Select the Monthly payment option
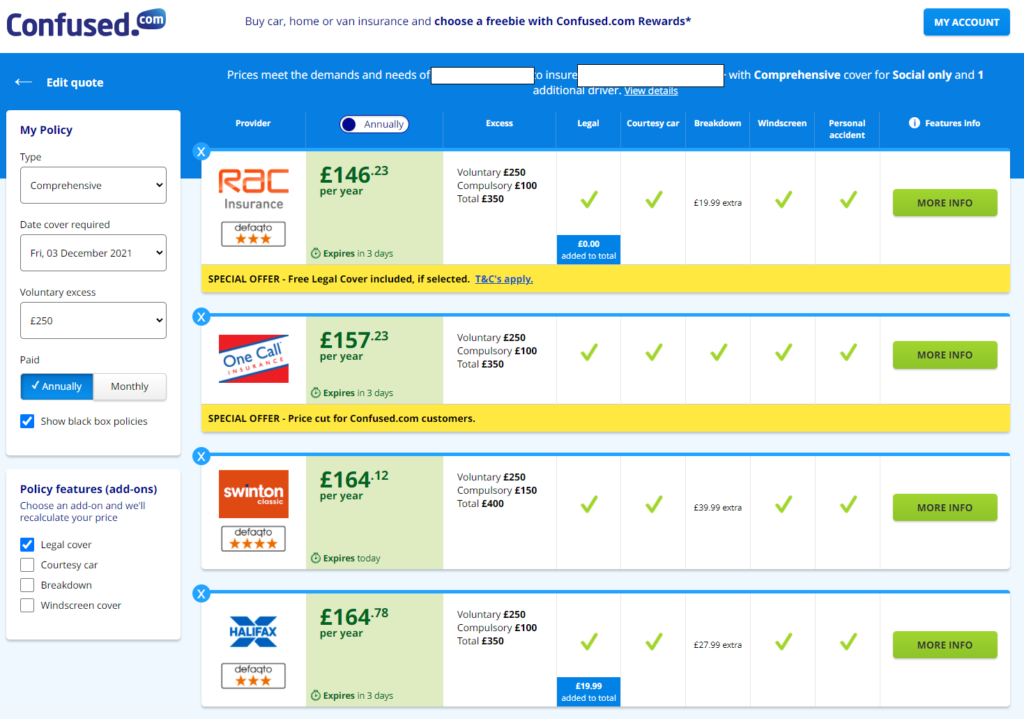The width and height of the screenshot is (1024, 719). (x=129, y=387)
